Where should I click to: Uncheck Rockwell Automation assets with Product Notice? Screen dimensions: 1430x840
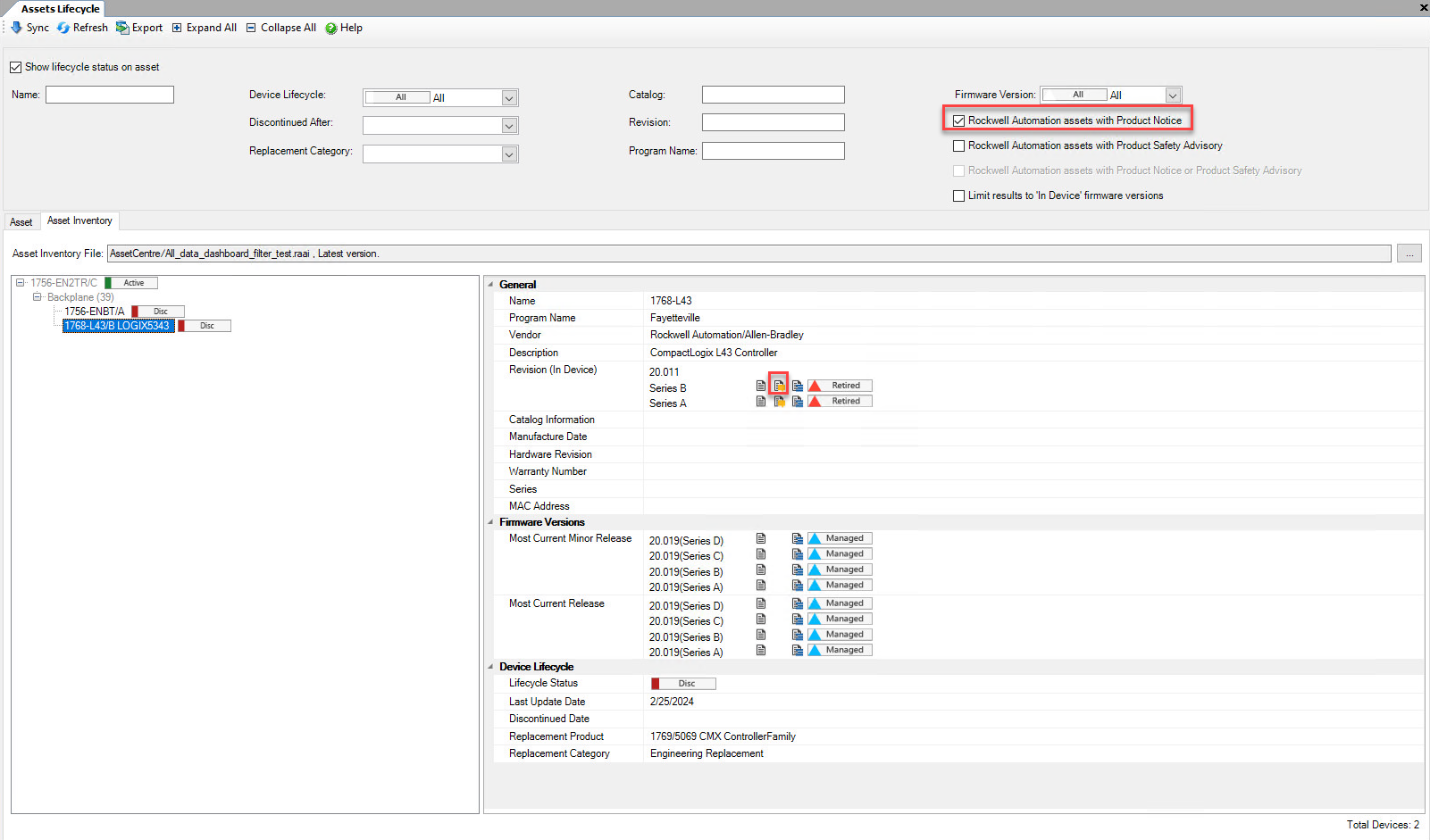click(x=958, y=121)
